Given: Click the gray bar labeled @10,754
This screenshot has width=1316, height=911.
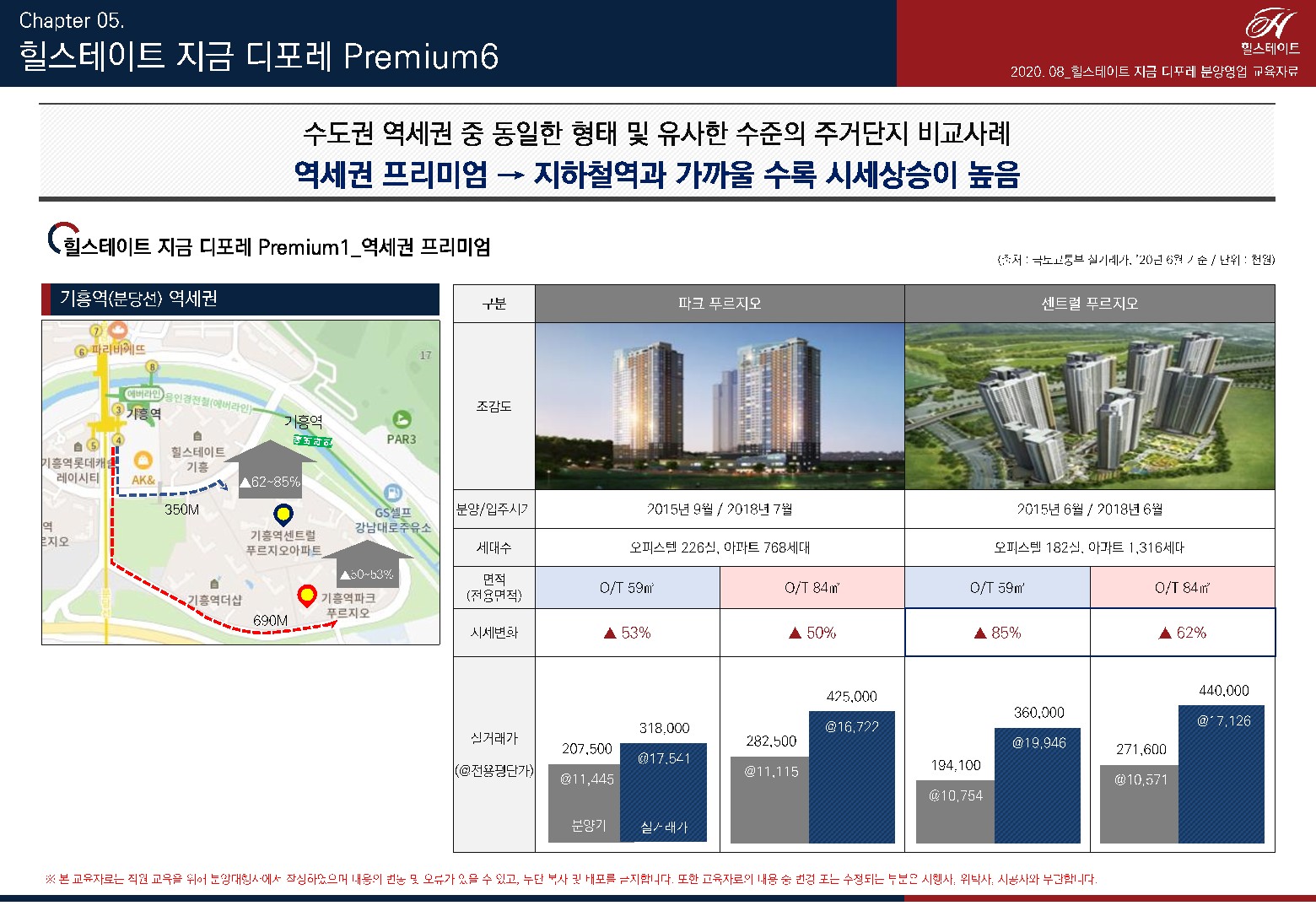Looking at the screenshot, I should tap(955, 811).
